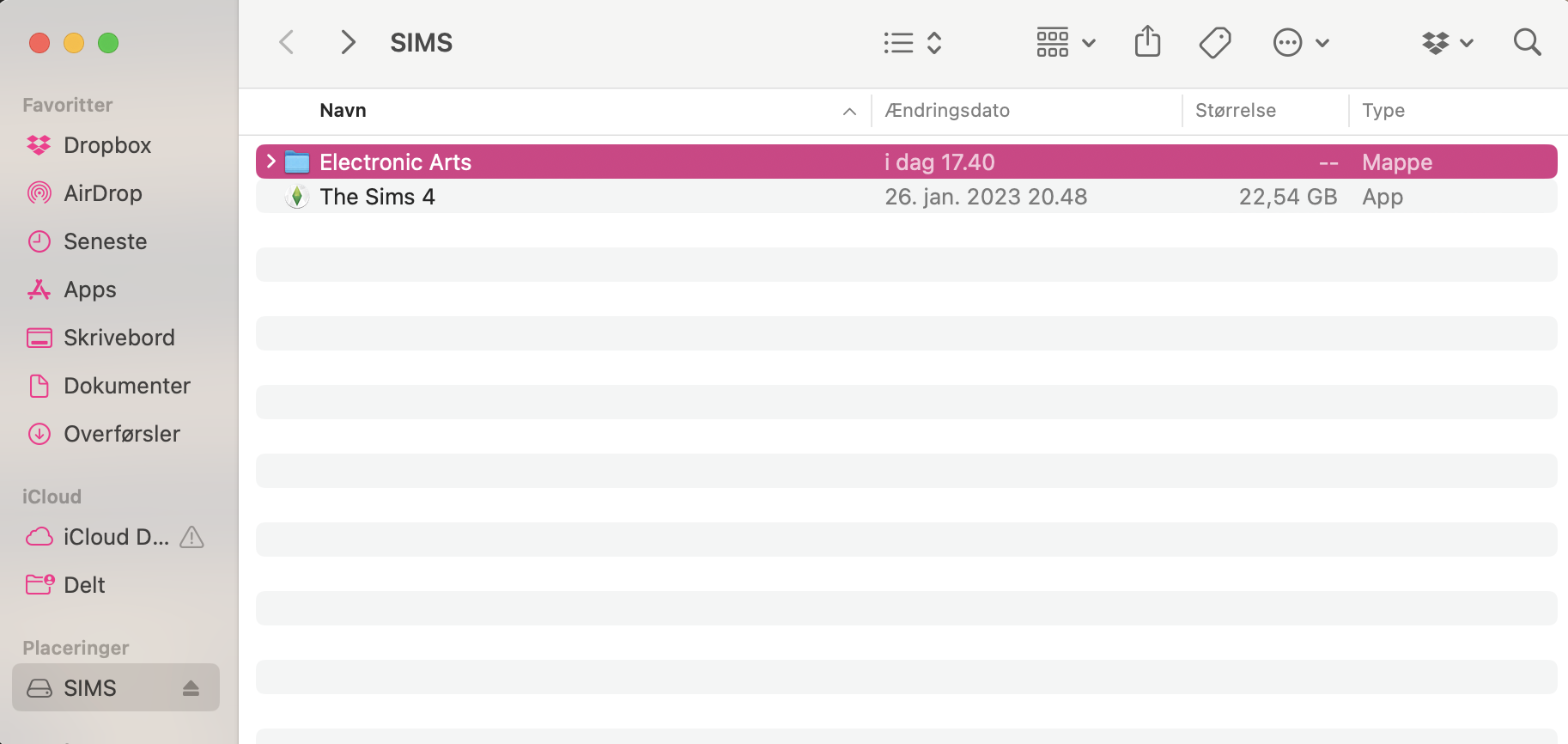Sort by Ændringsdato column header

coord(947,111)
